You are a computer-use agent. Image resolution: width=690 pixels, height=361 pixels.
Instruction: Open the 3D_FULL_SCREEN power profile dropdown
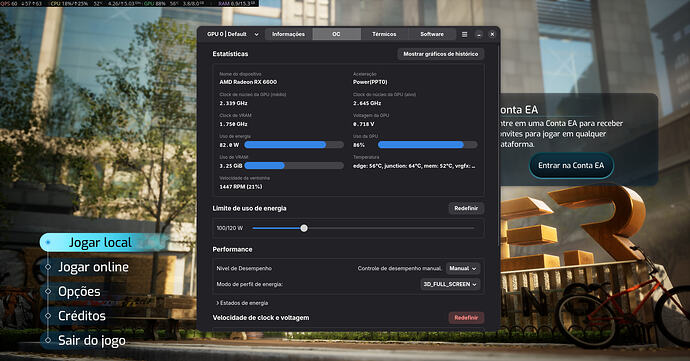pyautogui.click(x=450, y=284)
